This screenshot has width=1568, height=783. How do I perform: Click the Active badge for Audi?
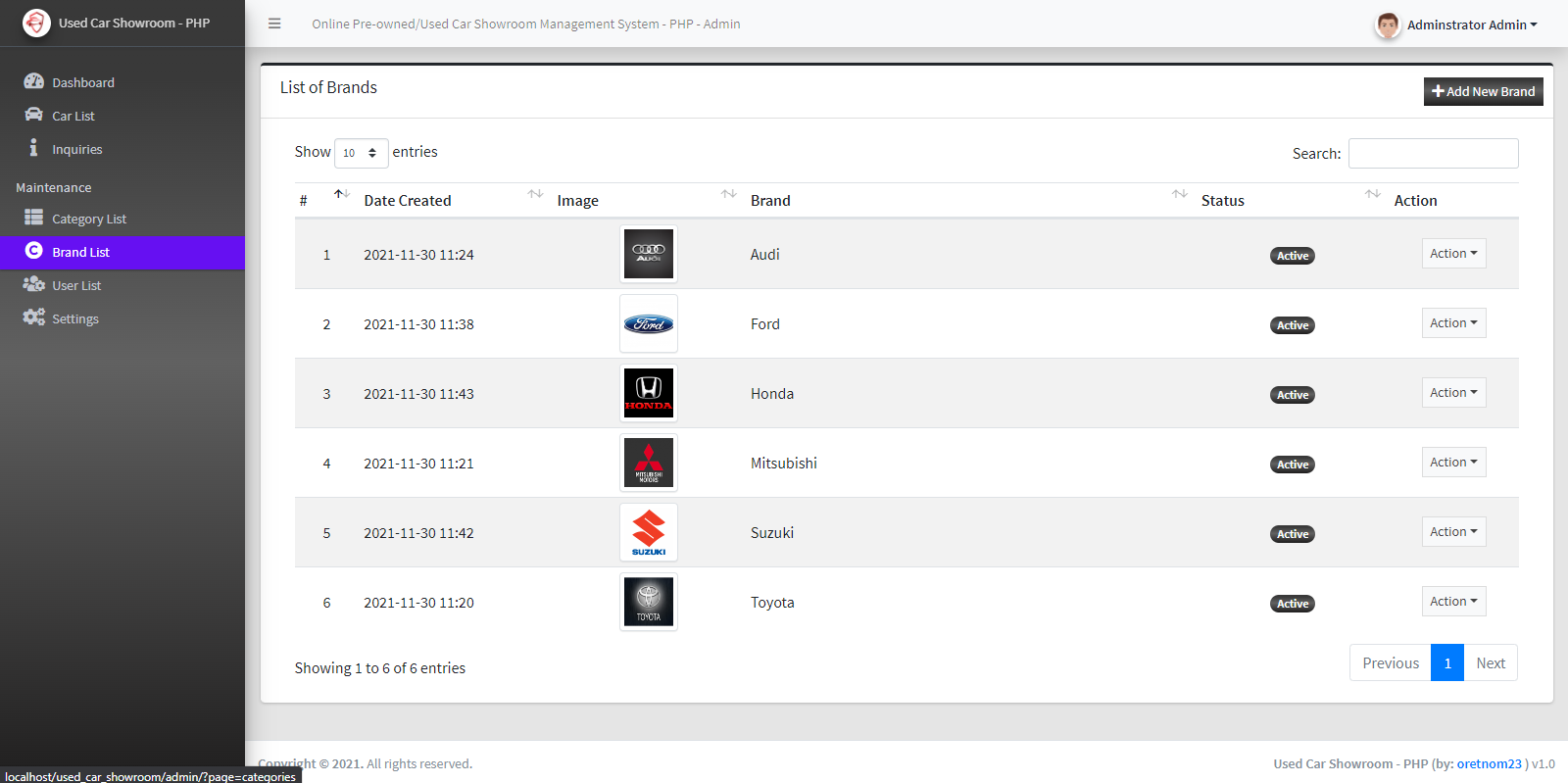(x=1293, y=256)
